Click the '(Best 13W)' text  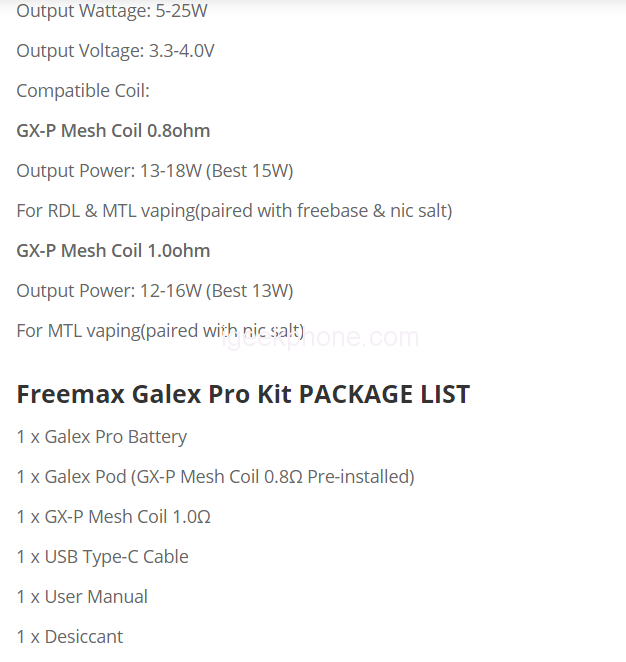(x=249, y=291)
